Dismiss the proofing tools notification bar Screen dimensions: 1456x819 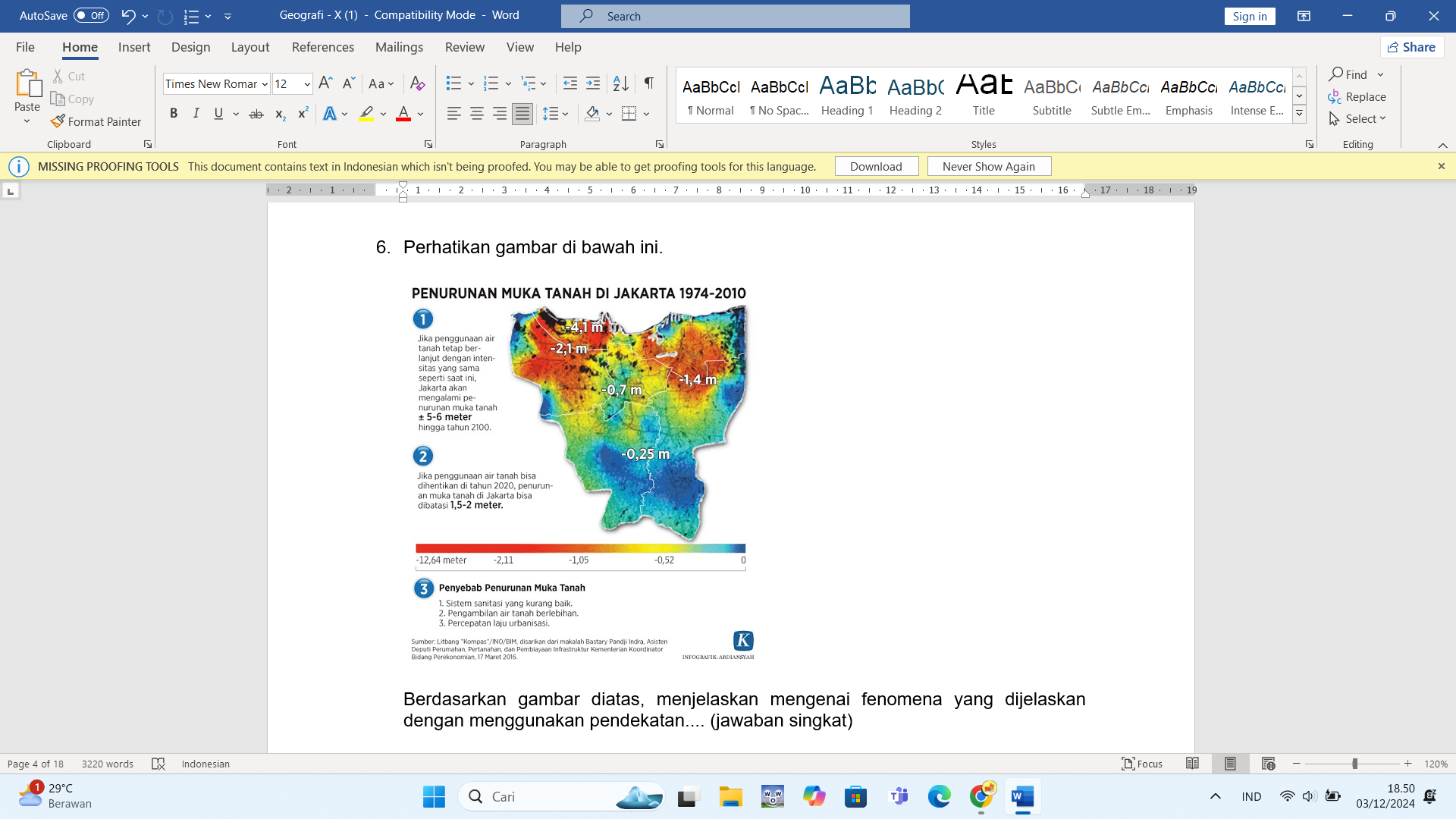(1442, 166)
